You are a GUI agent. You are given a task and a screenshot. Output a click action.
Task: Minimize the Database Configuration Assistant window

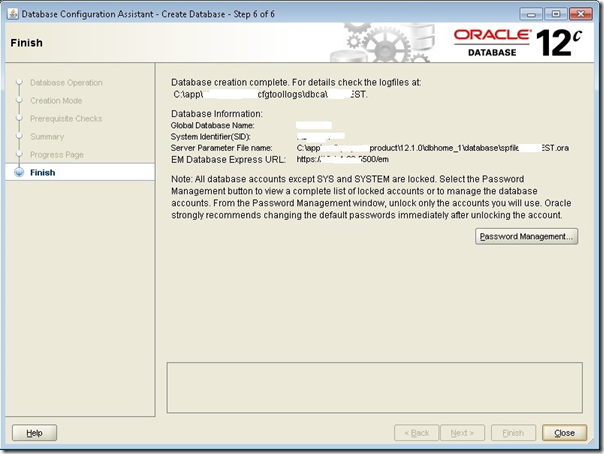[x=531, y=14]
